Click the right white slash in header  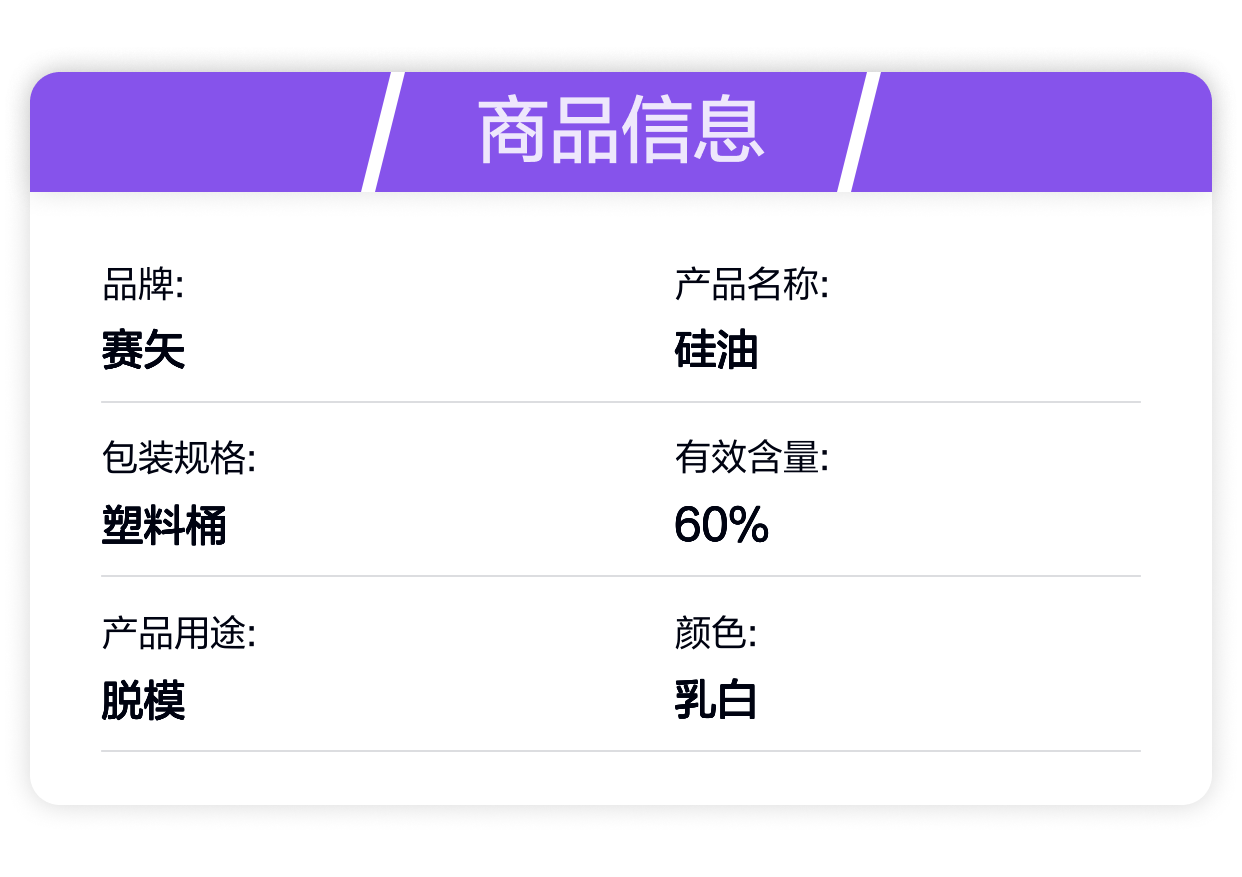[x=859, y=131]
